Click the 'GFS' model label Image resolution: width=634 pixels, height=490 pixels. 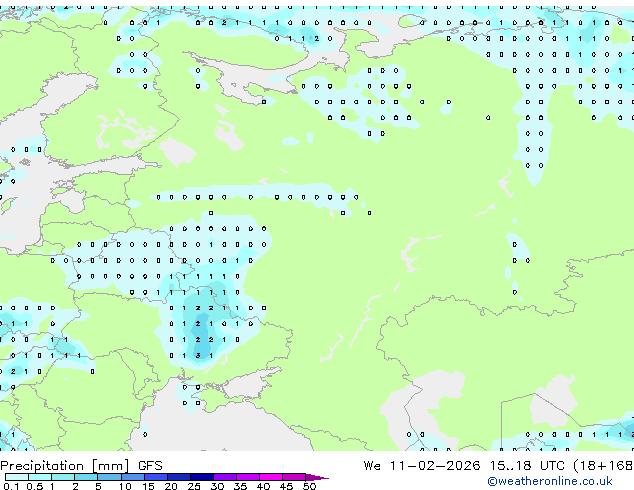(150, 466)
